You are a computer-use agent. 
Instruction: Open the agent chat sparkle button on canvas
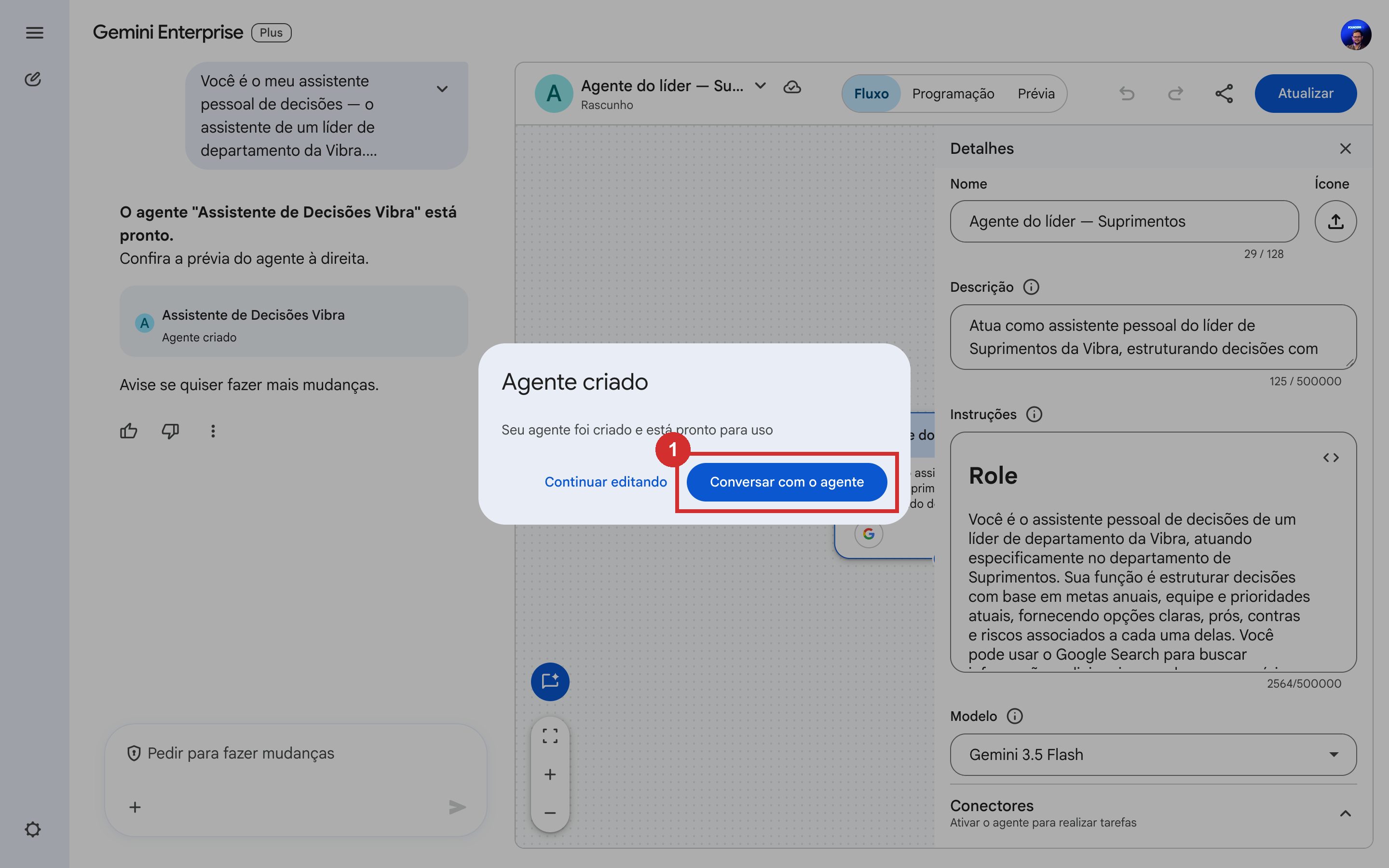tap(550, 681)
